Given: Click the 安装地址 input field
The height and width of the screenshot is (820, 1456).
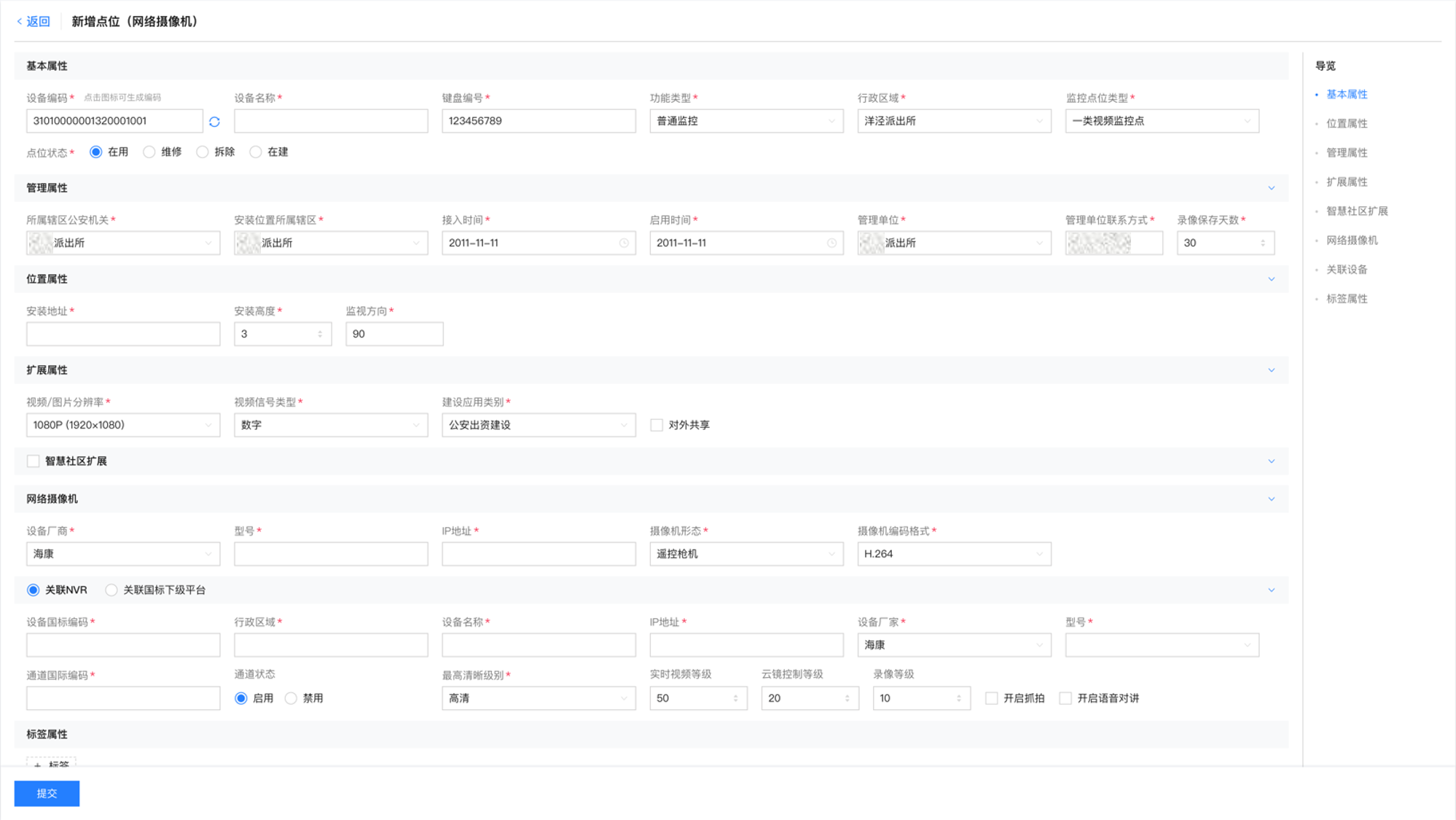Looking at the screenshot, I should pos(122,334).
